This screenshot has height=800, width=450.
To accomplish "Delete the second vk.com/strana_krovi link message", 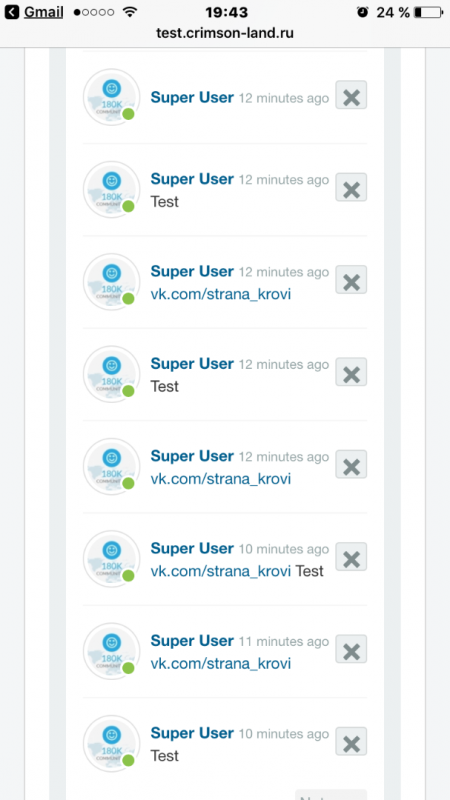I will coord(351,464).
